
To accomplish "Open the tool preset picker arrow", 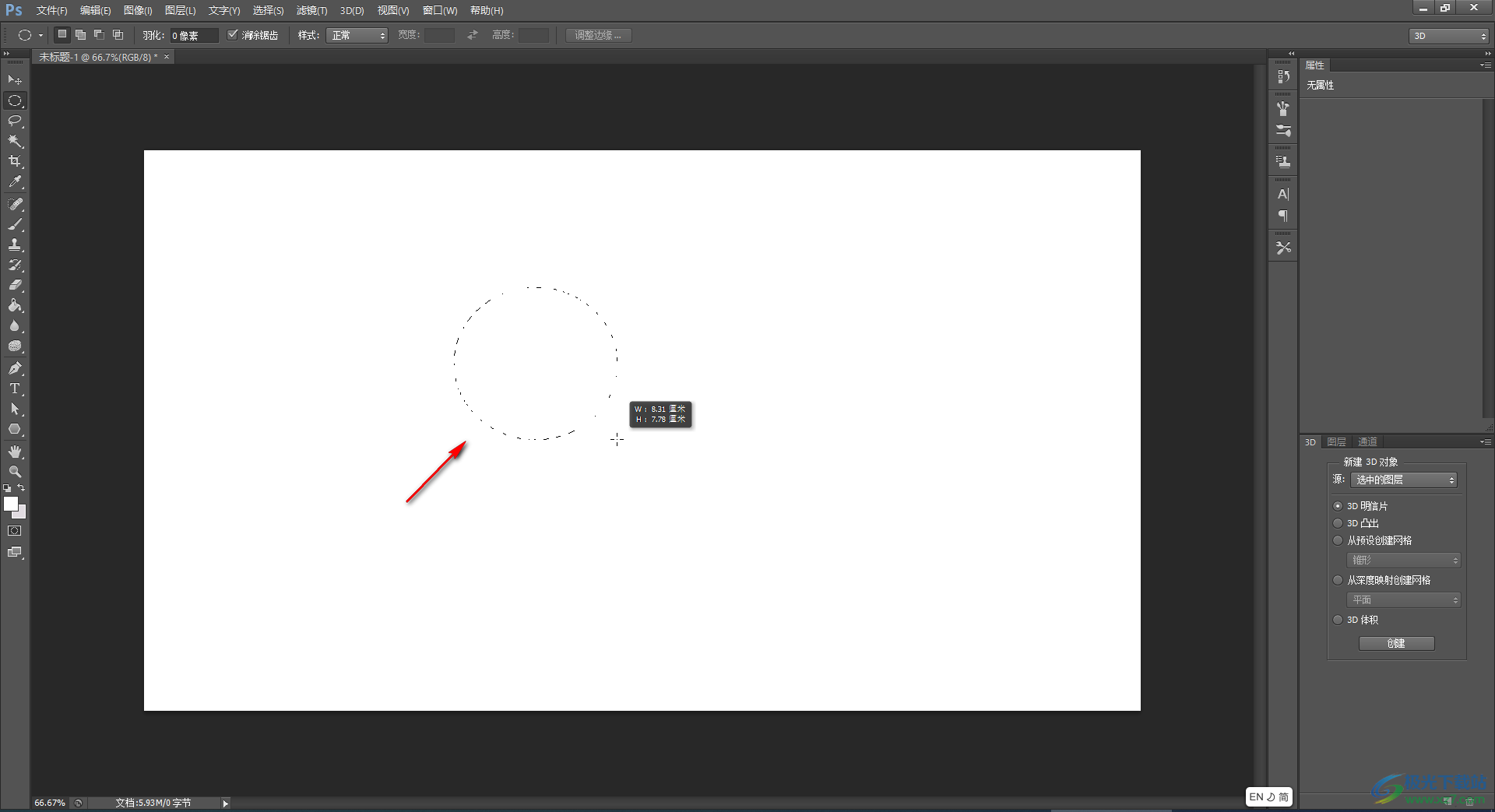I will click(x=40, y=35).
